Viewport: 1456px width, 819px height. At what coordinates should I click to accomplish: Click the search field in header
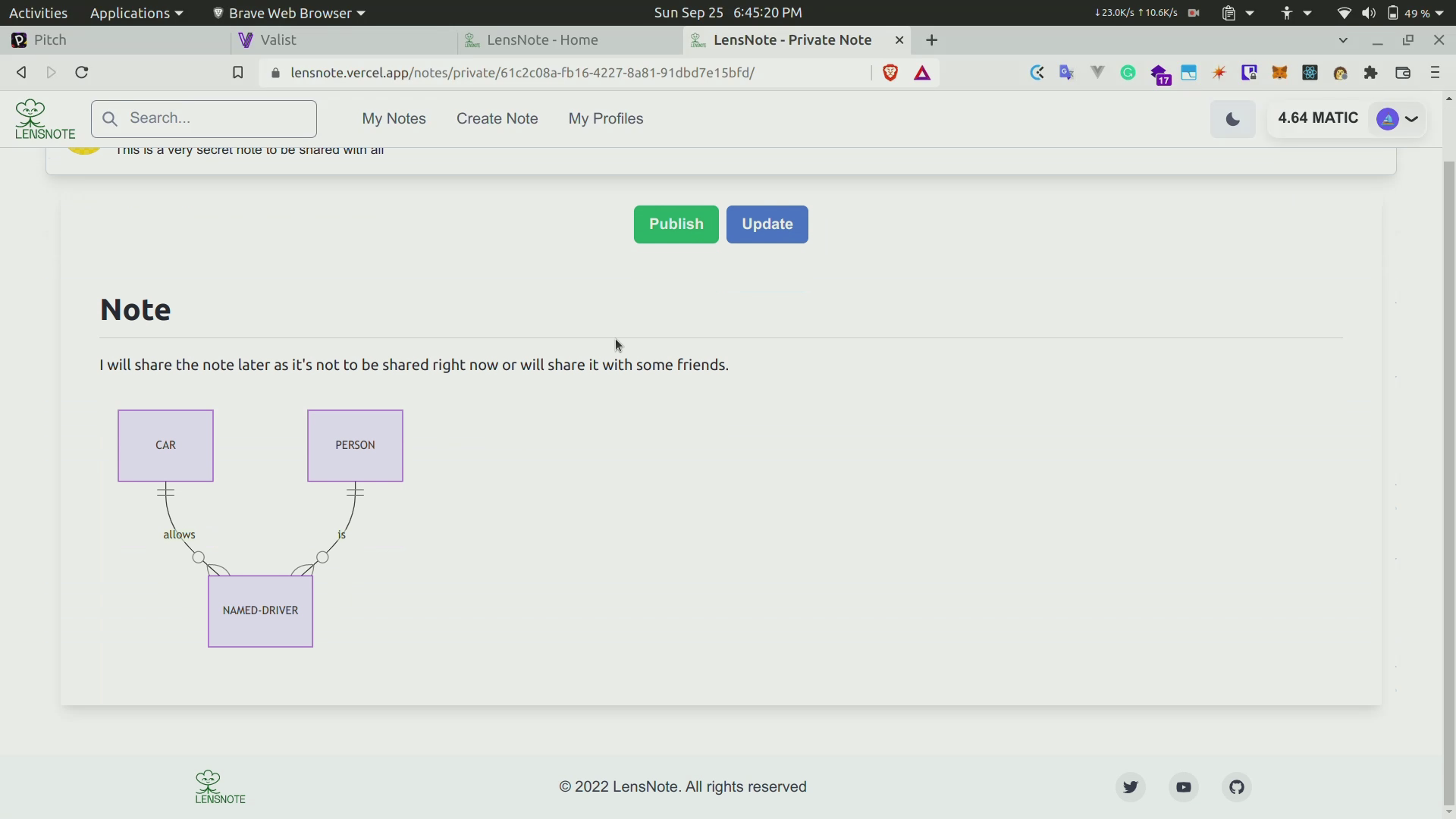[203, 119]
